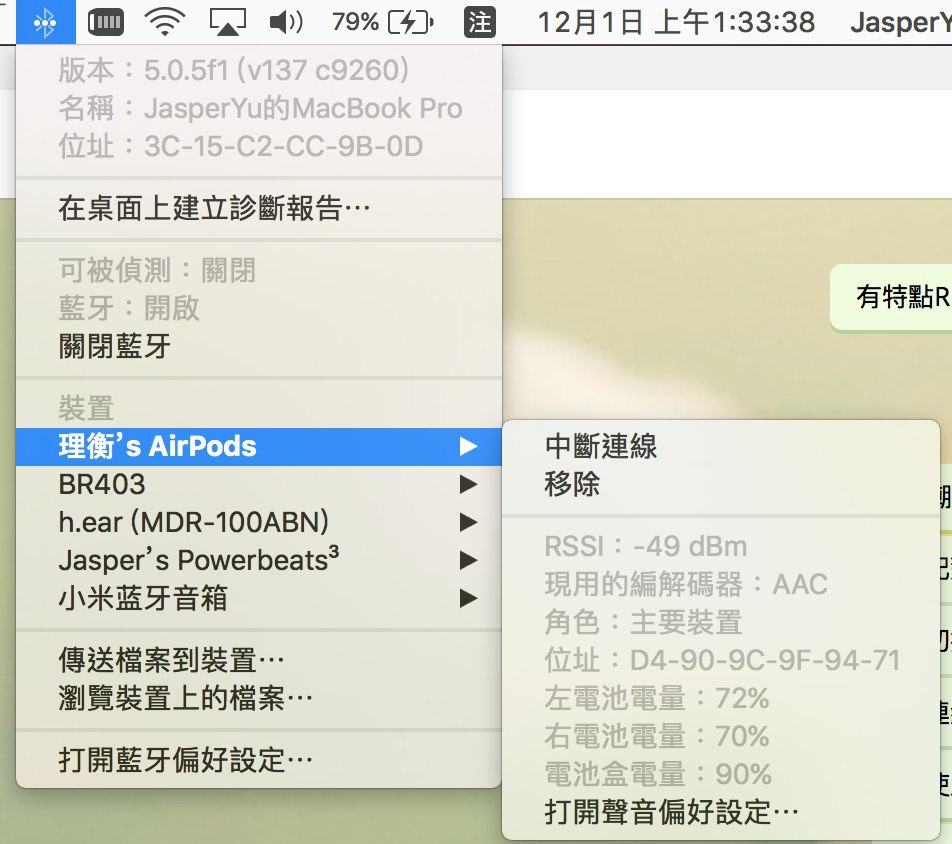952x844 pixels.
Task: Click the 右電池電量：70% line
Action: (x=657, y=736)
